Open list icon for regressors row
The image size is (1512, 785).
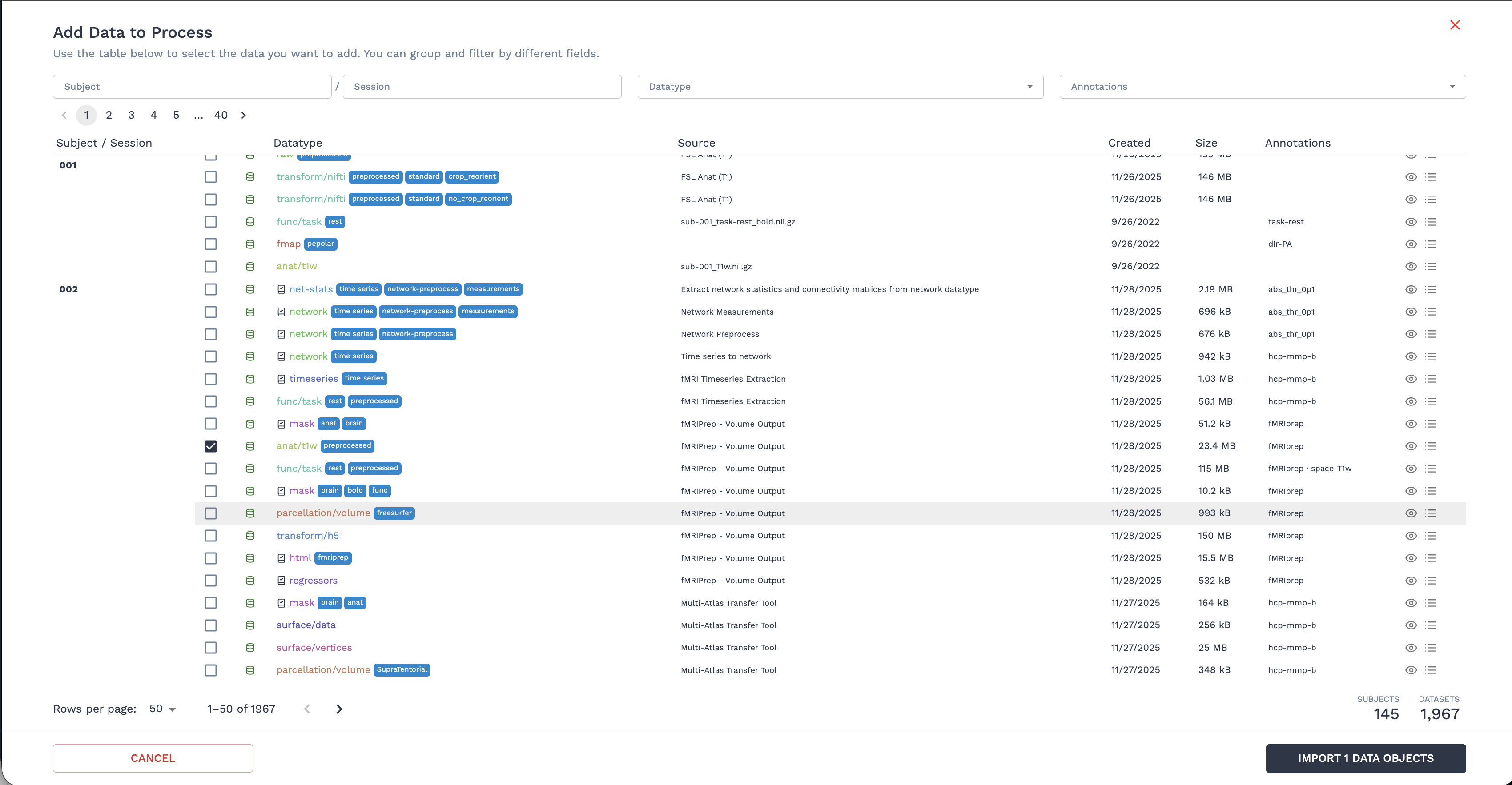[1431, 580]
